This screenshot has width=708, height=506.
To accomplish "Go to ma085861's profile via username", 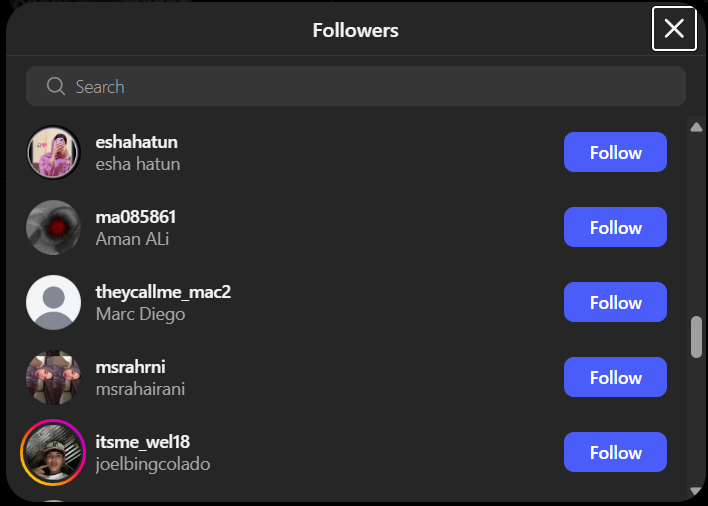I will pos(136,217).
